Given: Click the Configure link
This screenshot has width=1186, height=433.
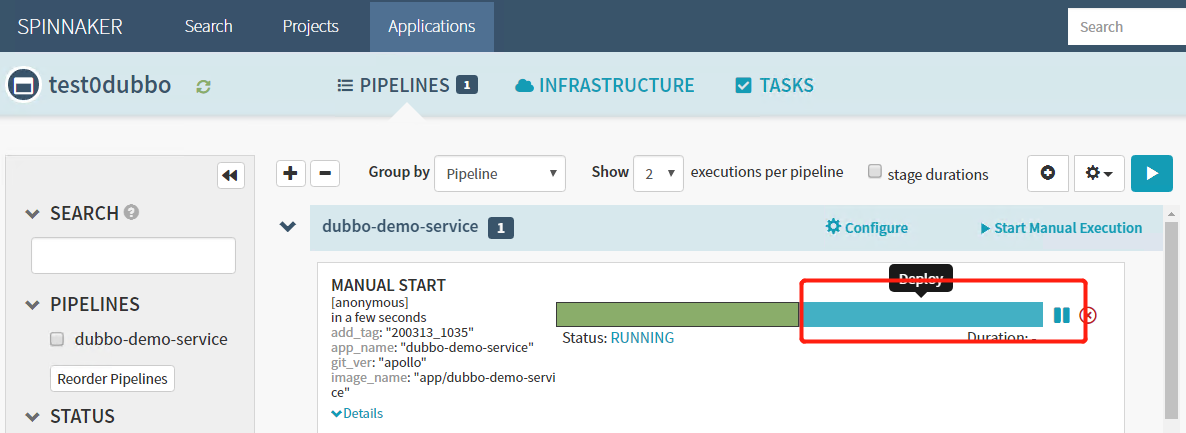Looking at the screenshot, I should [x=866, y=227].
